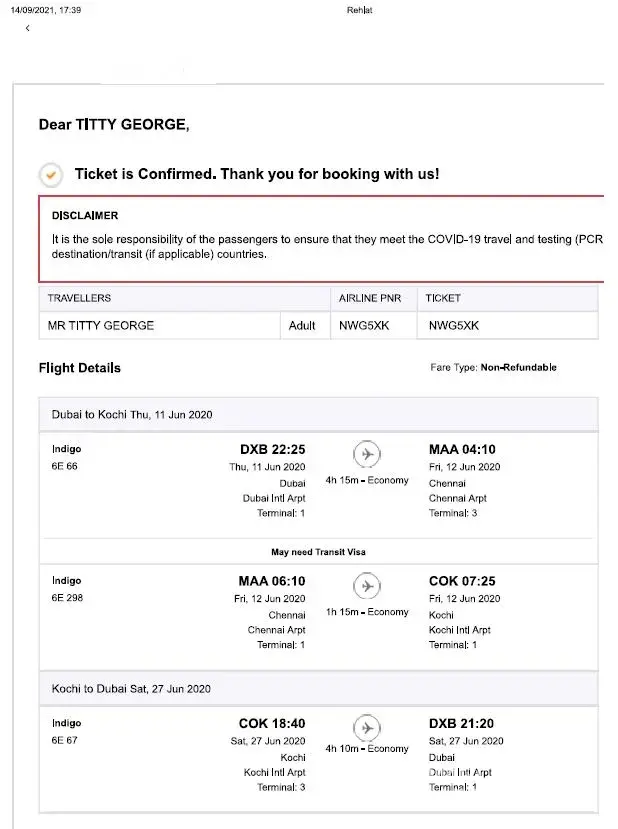618x829 pixels.
Task: Click the Non-Refundable fare type label
Action: [x=518, y=368]
